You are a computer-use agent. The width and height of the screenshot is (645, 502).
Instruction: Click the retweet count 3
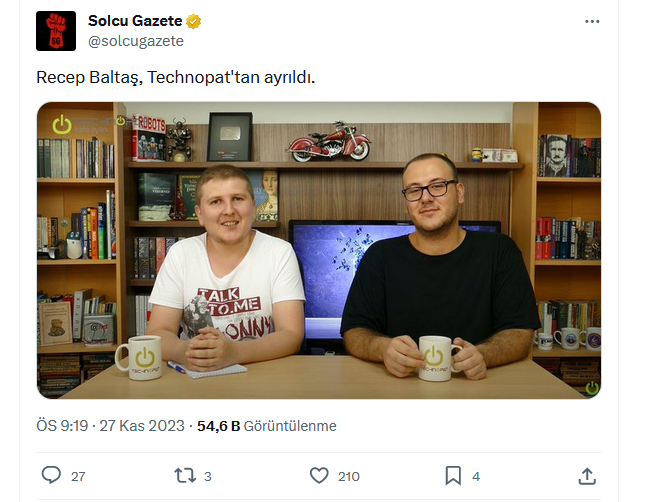point(208,476)
